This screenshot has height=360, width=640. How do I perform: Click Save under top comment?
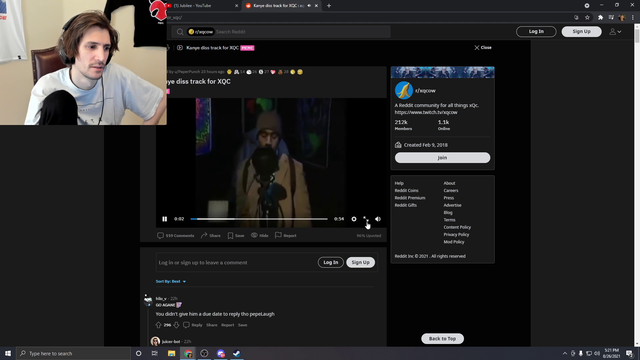pyautogui.click(x=242, y=325)
